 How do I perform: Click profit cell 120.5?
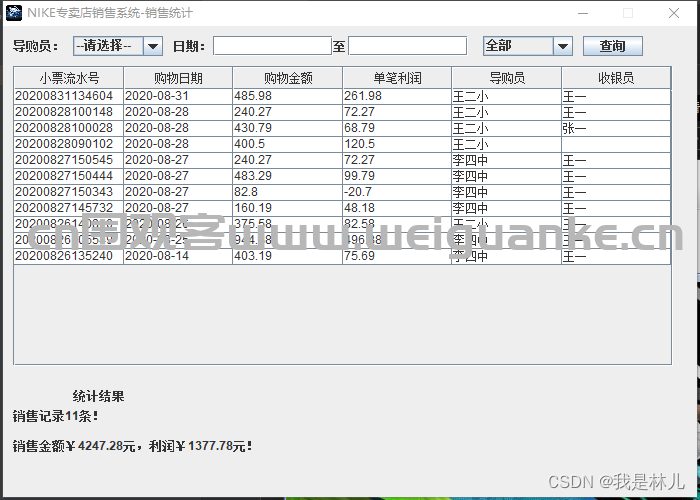pos(397,144)
